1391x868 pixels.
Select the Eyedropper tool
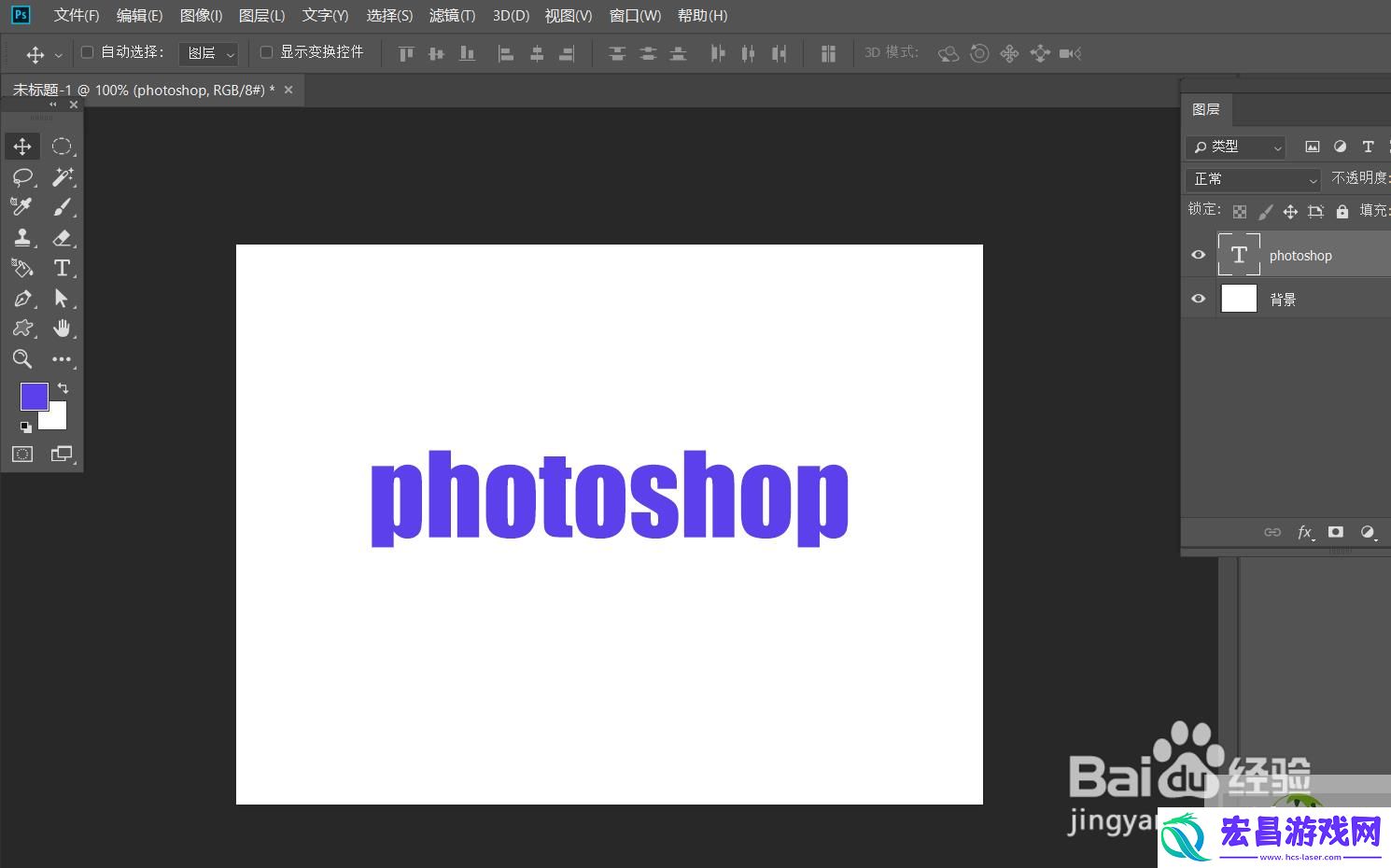(22, 206)
